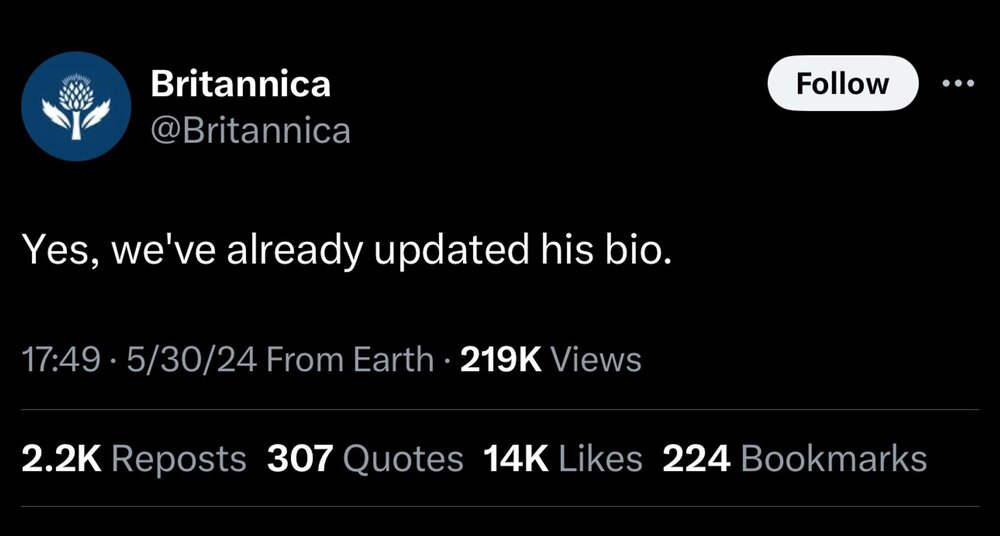Viewport: 1000px width, 536px height.
Task: Click the Britannica display name
Action: point(240,84)
